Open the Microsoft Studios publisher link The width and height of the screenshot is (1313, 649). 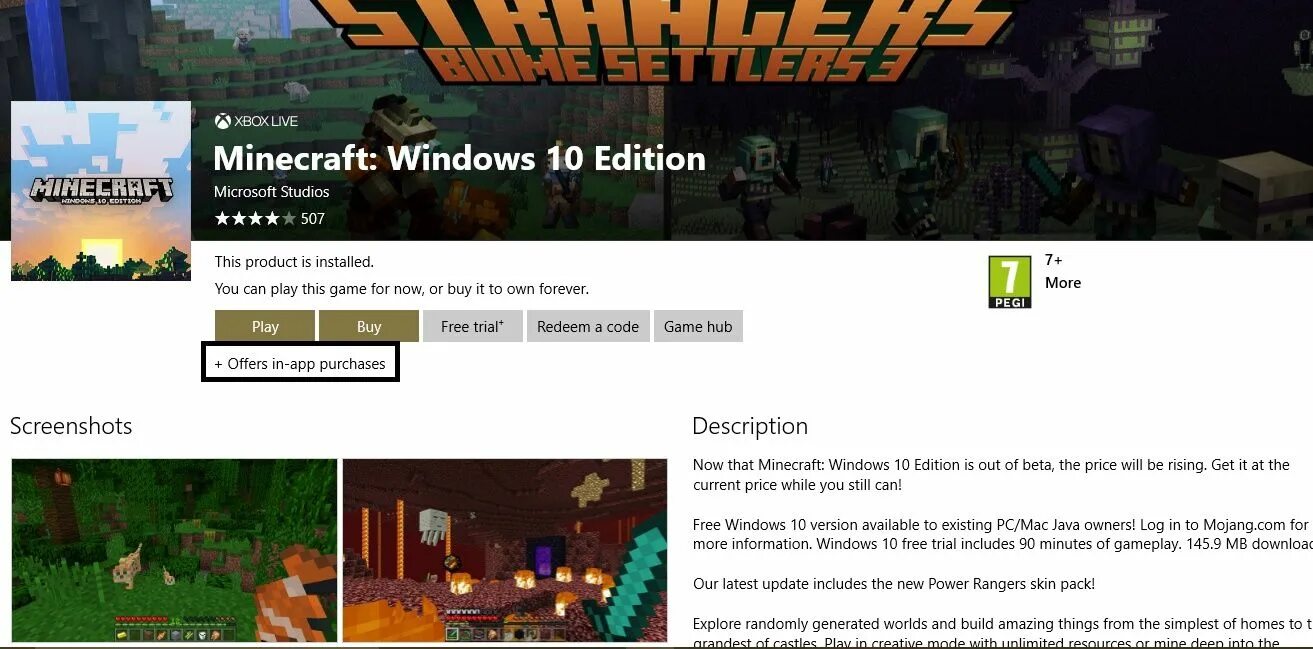pyautogui.click(x=272, y=192)
